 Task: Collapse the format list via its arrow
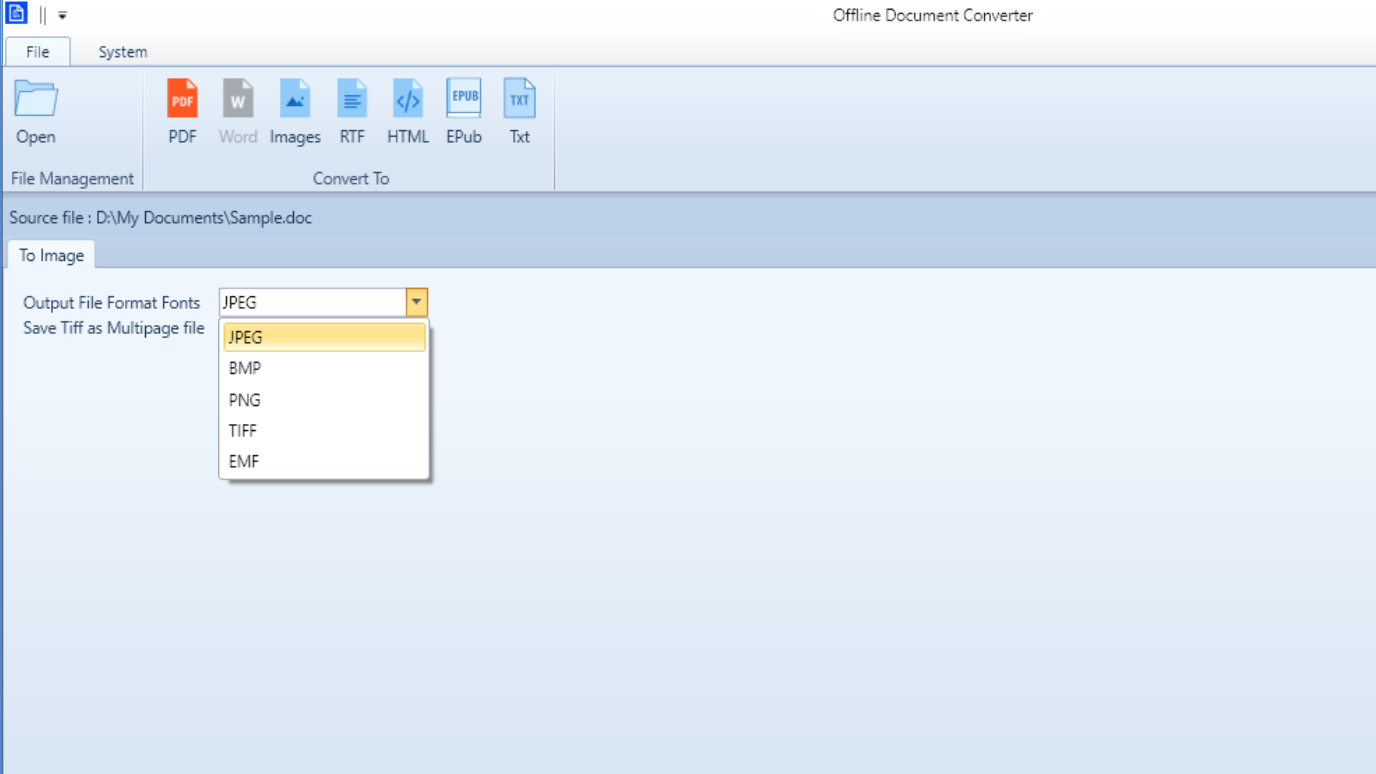(417, 301)
